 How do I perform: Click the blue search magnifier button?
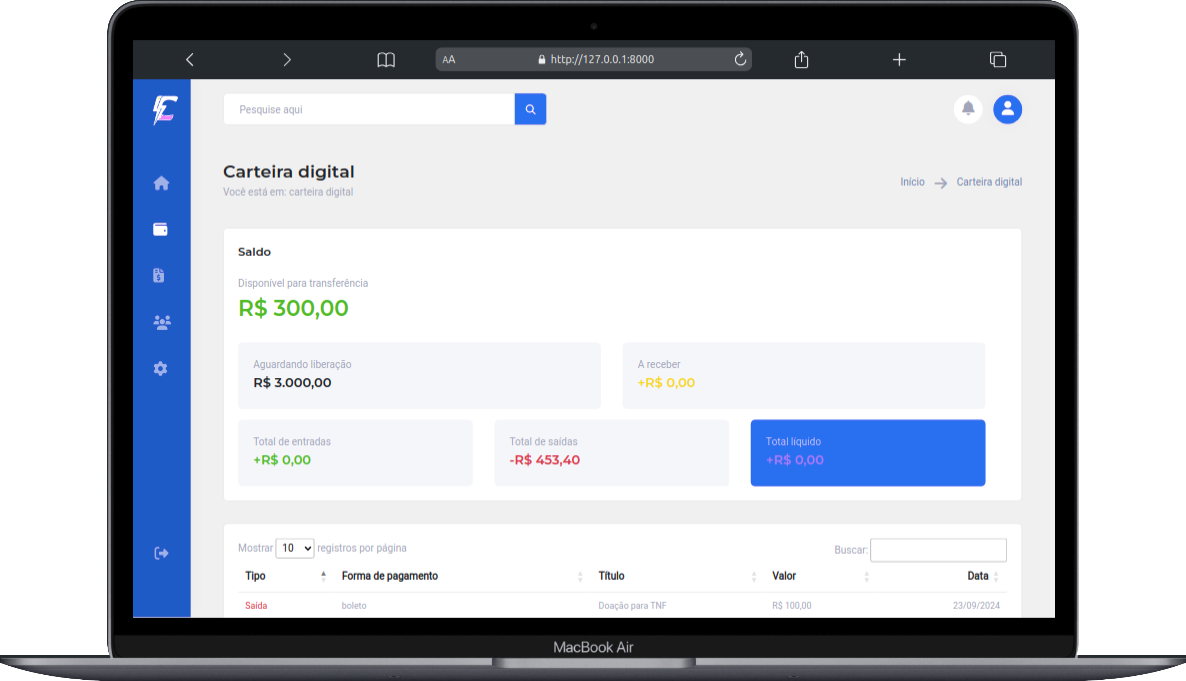(530, 109)
